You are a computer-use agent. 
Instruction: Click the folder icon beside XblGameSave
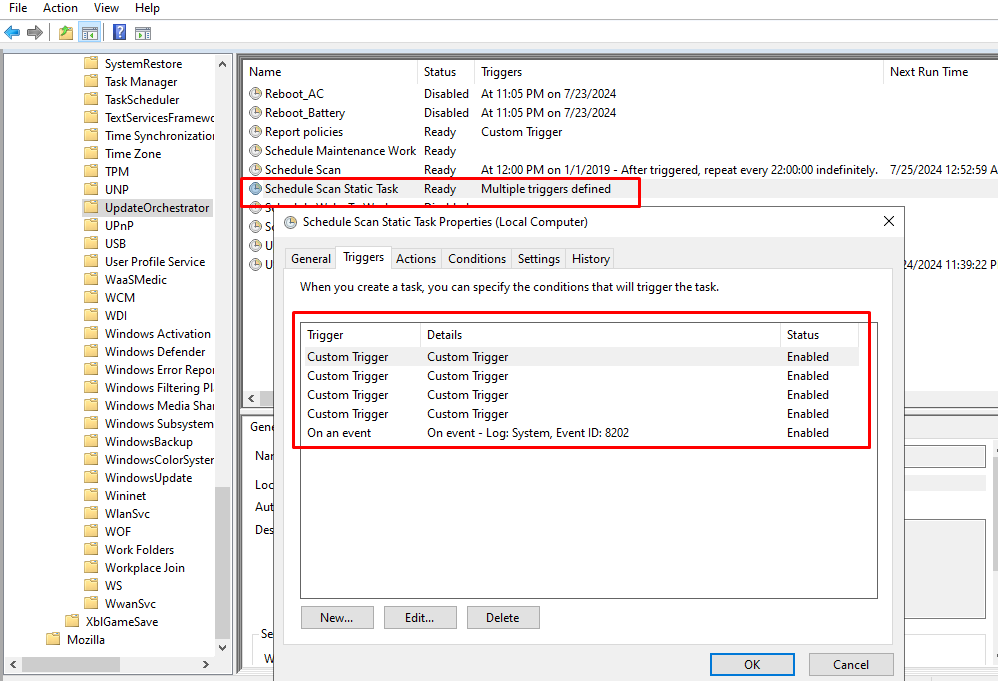(73, 621)
